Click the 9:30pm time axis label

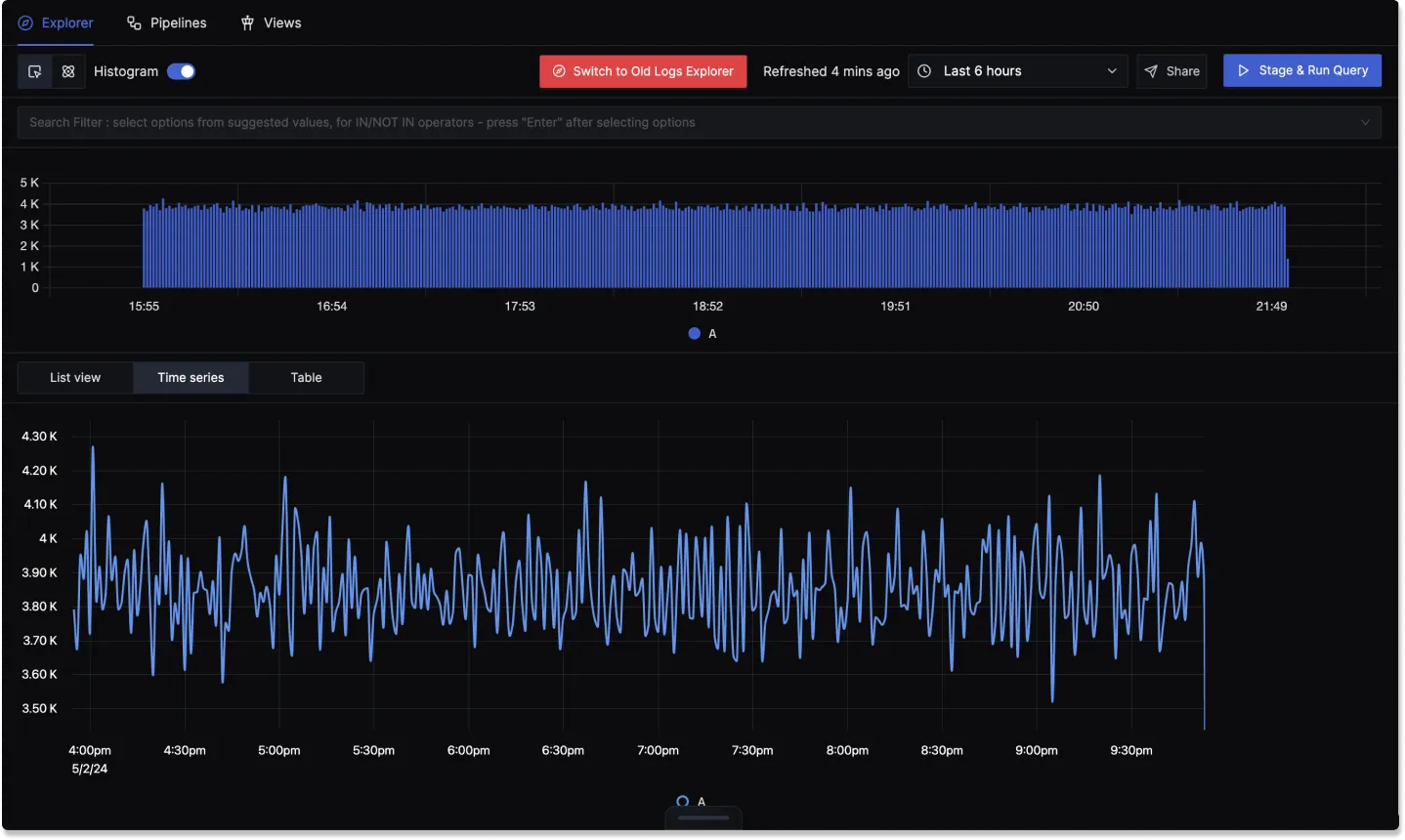click(x=1131, y=751)
